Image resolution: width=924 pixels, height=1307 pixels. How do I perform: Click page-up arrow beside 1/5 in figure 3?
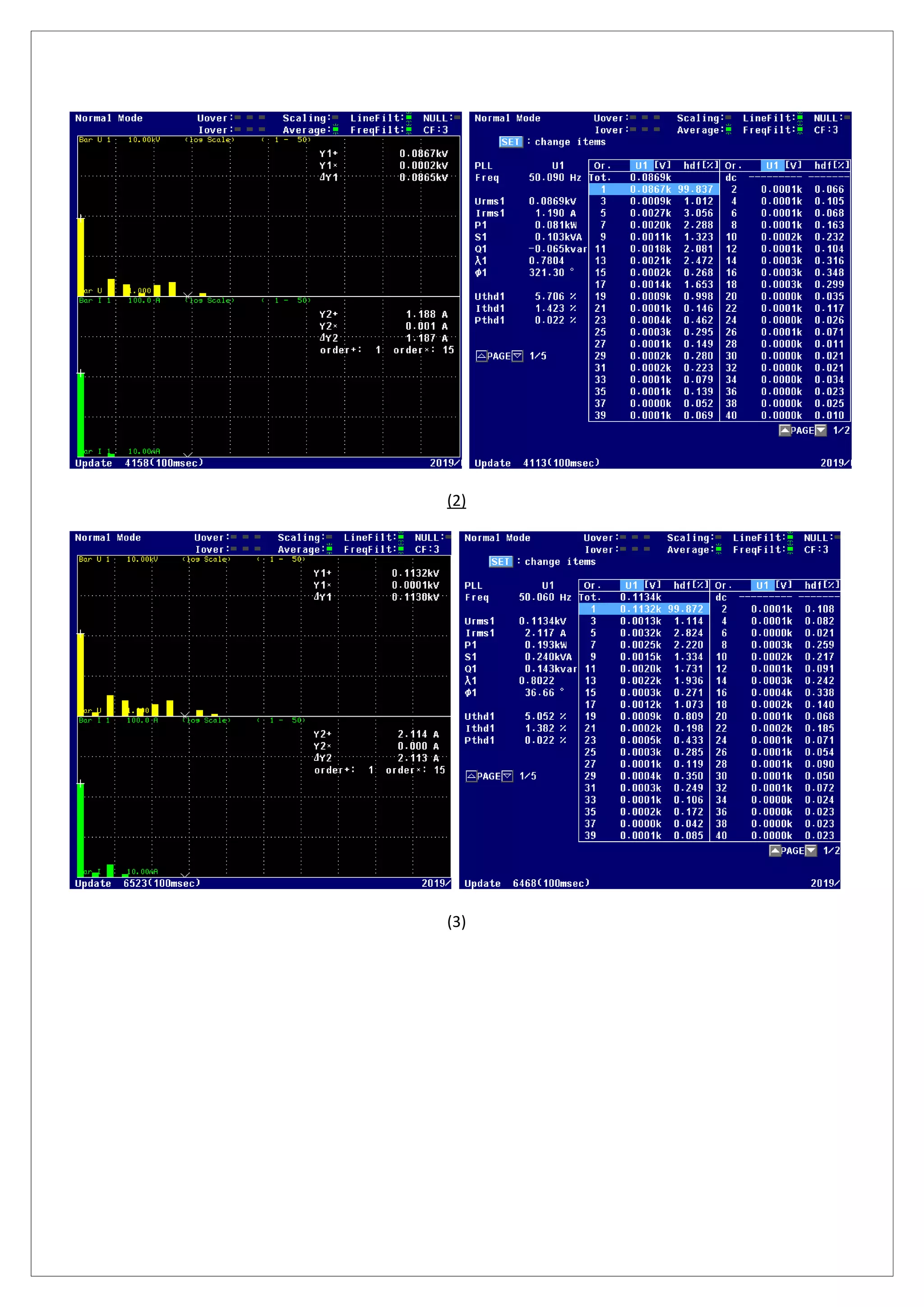coord(471,776)
